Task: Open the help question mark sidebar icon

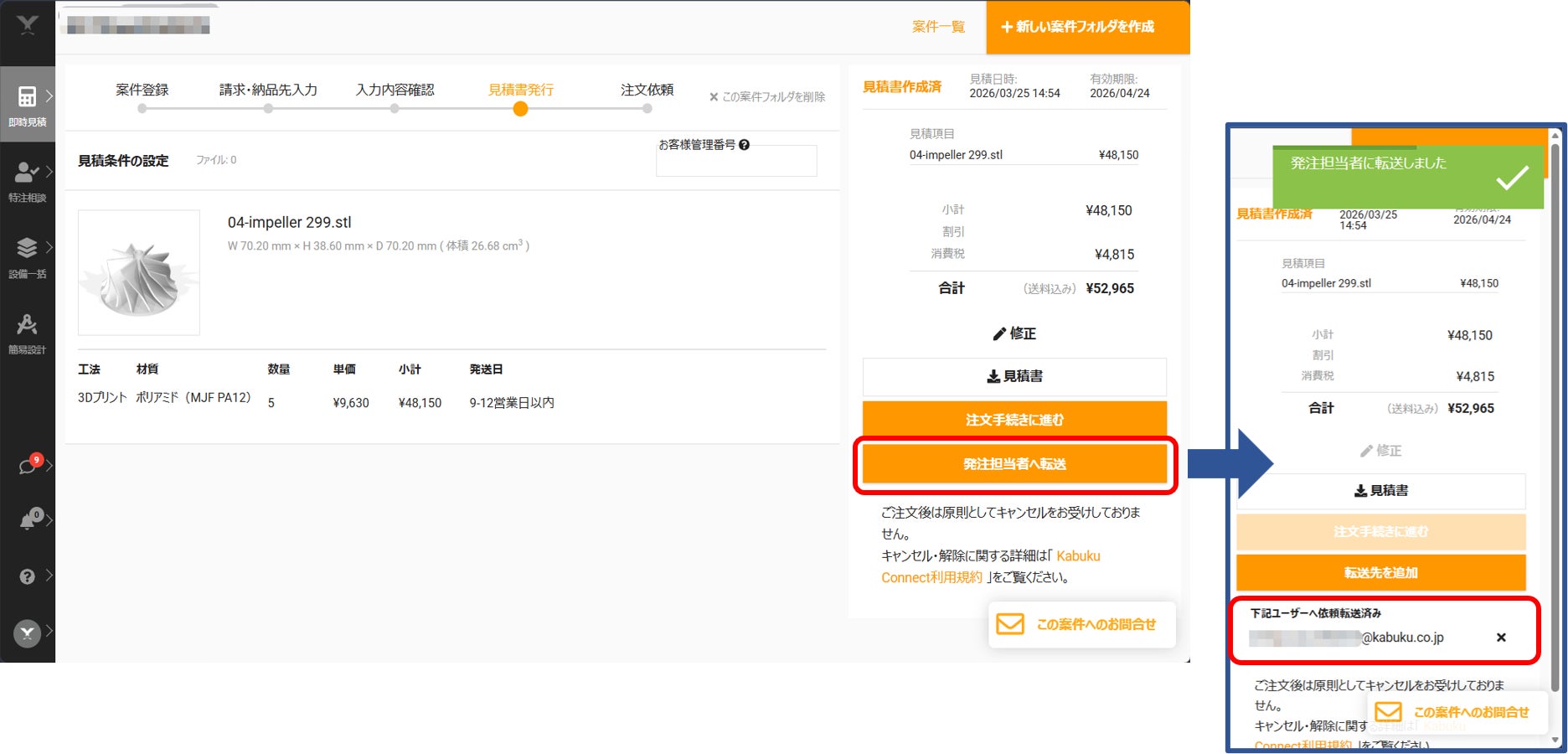Action: [x=27, y=576]
